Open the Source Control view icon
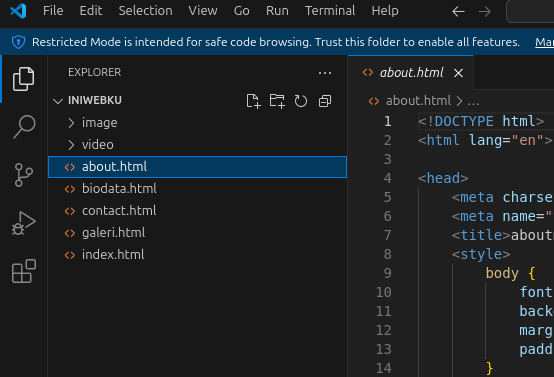Image resolution: width=554 pixels, height=377 pixels. point(24,175)
